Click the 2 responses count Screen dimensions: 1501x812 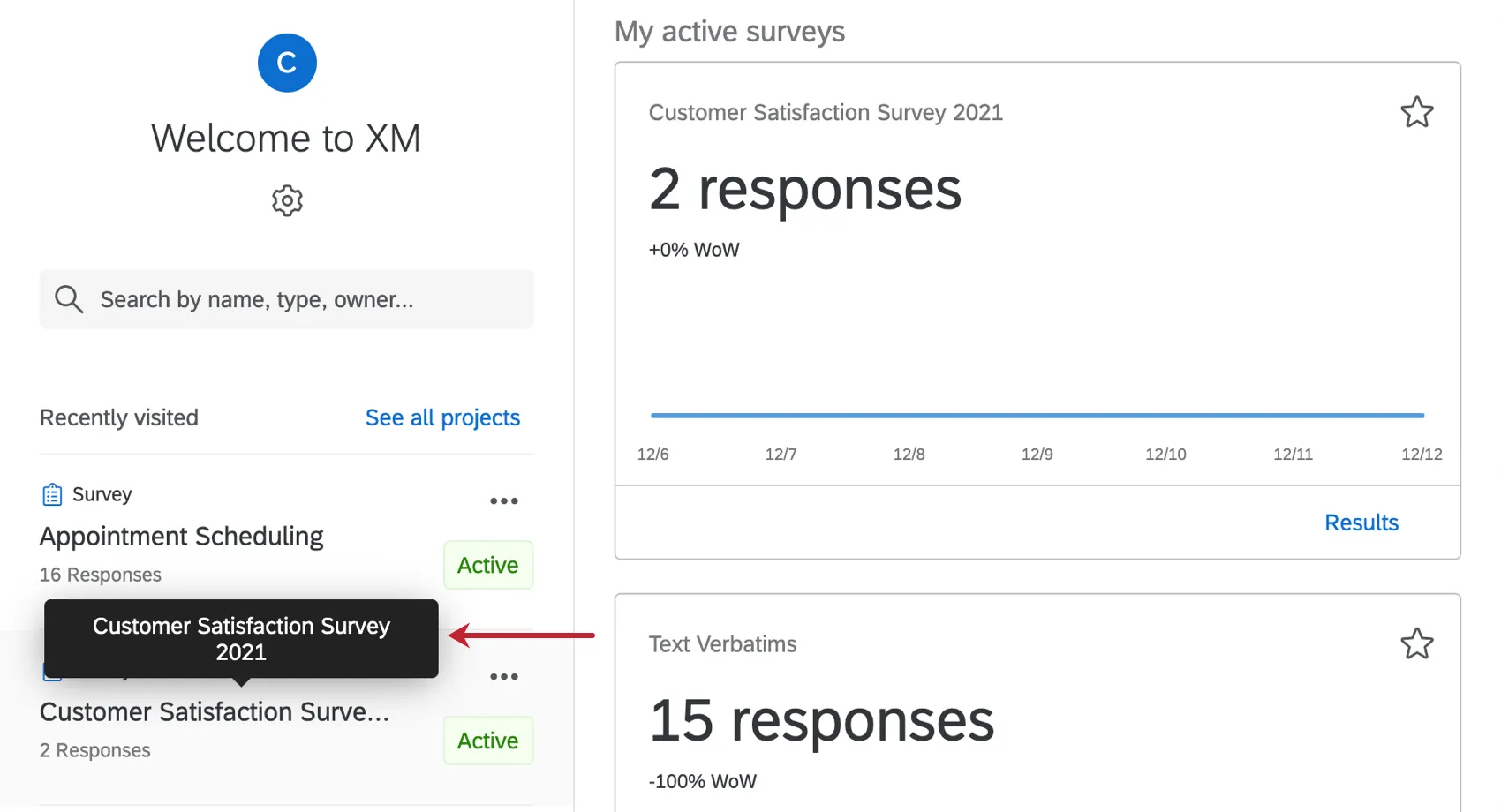804,189
